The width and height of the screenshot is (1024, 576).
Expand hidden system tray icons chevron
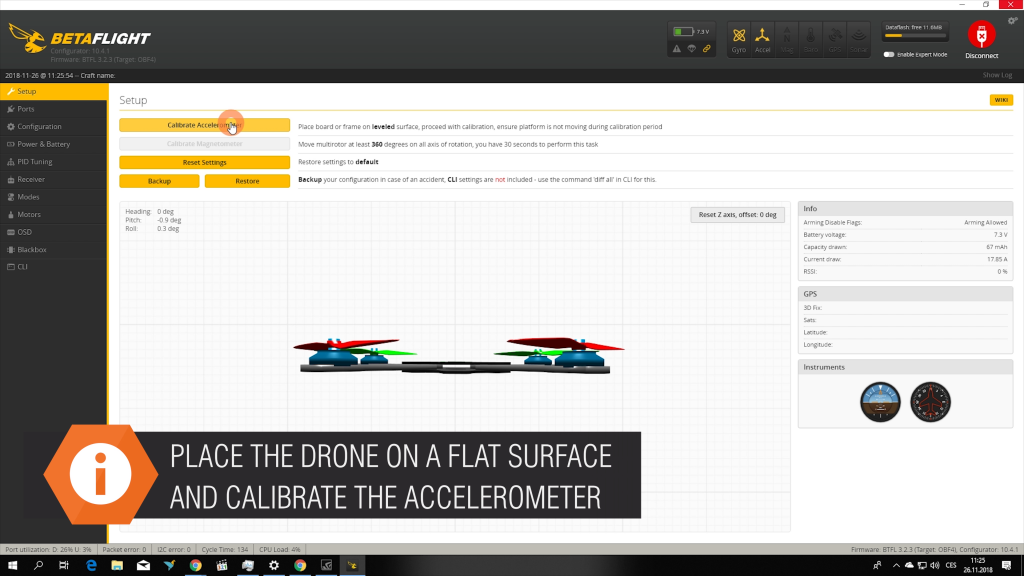(896, 566)
